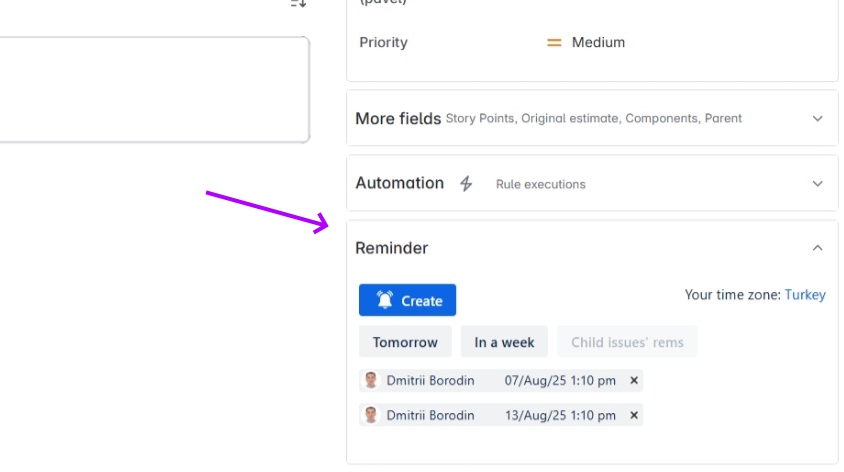Open the Turkey time zone link

805,295
